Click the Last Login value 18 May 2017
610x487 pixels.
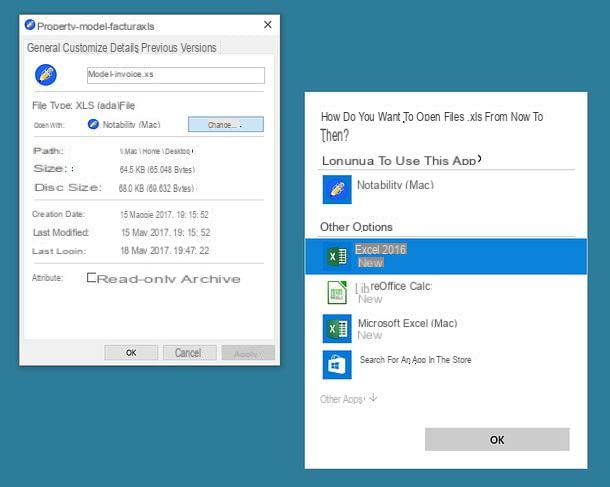click(x=165, y=251)
